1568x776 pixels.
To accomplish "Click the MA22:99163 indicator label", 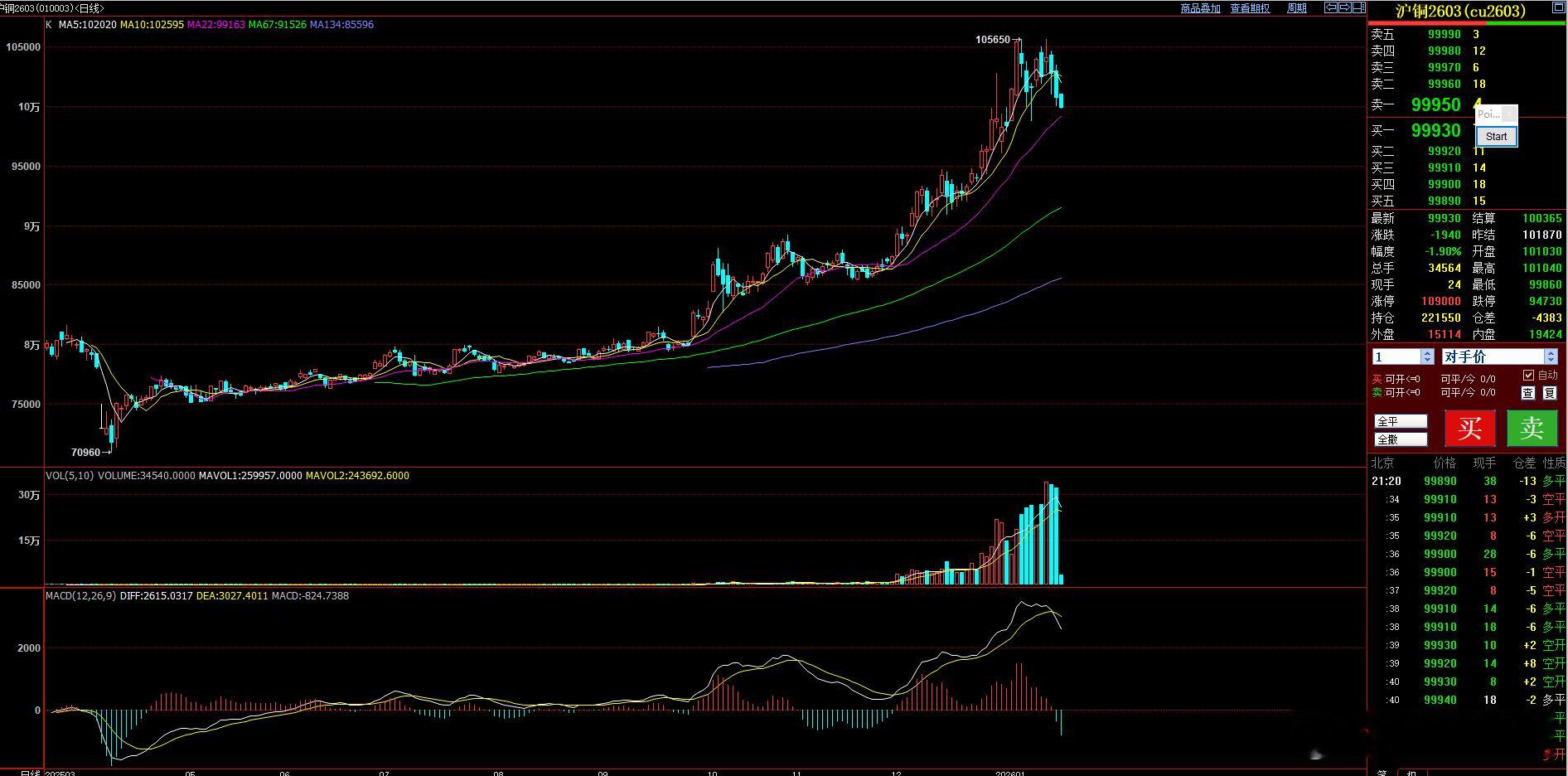I will point(216,25).
